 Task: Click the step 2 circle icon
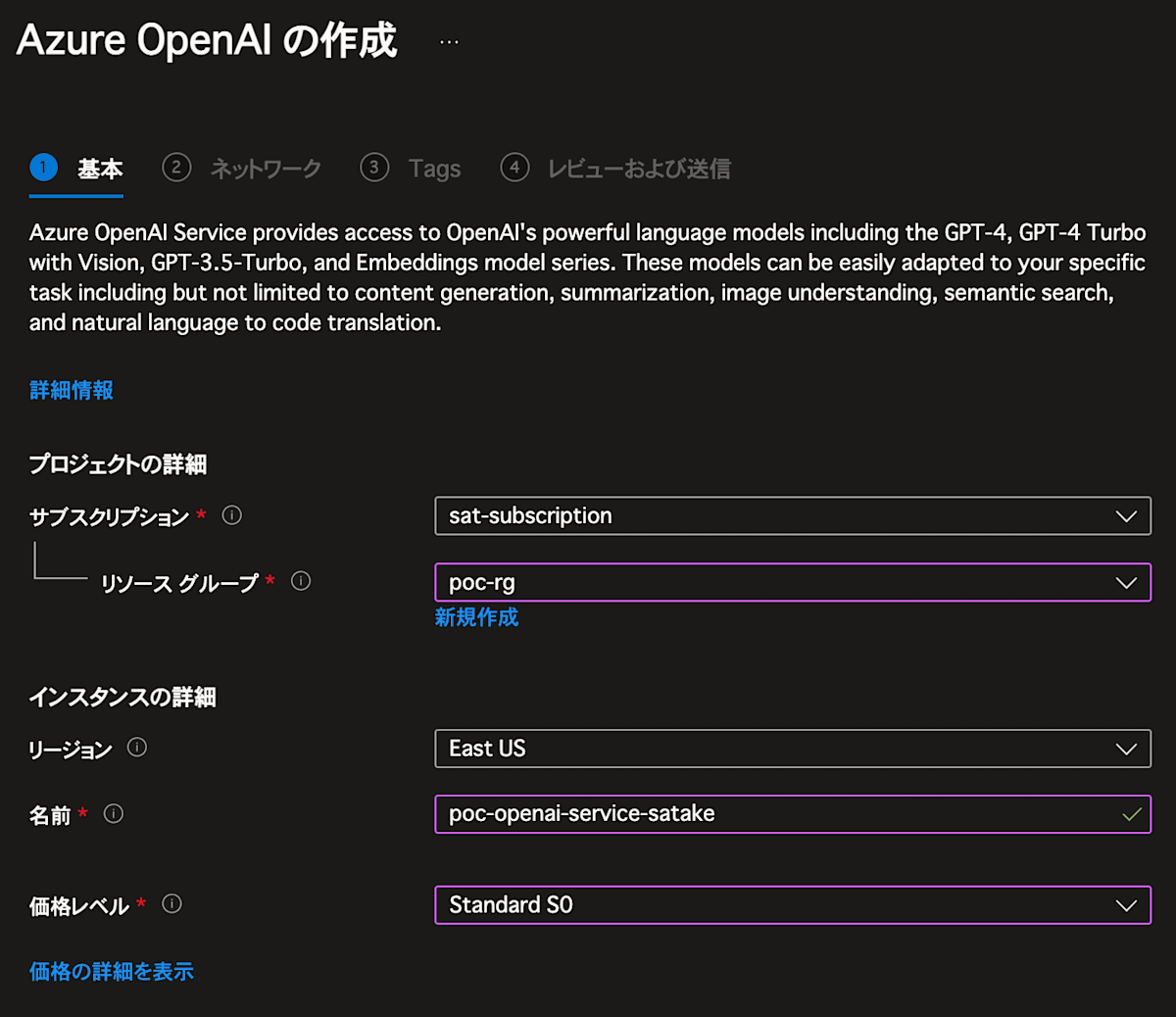tap(176, 168)
